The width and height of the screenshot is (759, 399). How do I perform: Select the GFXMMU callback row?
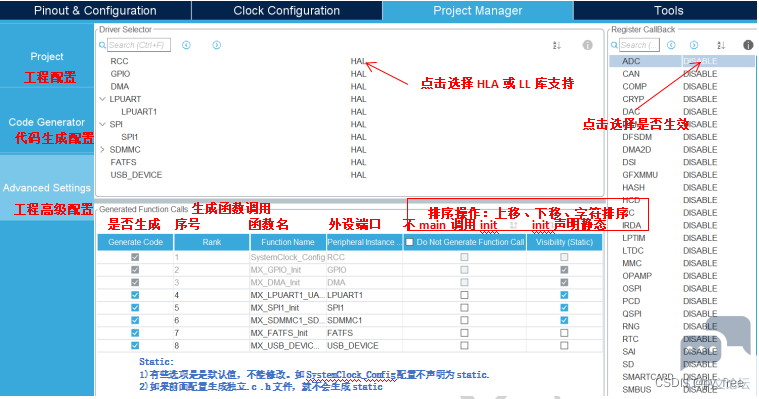(682, 175)
